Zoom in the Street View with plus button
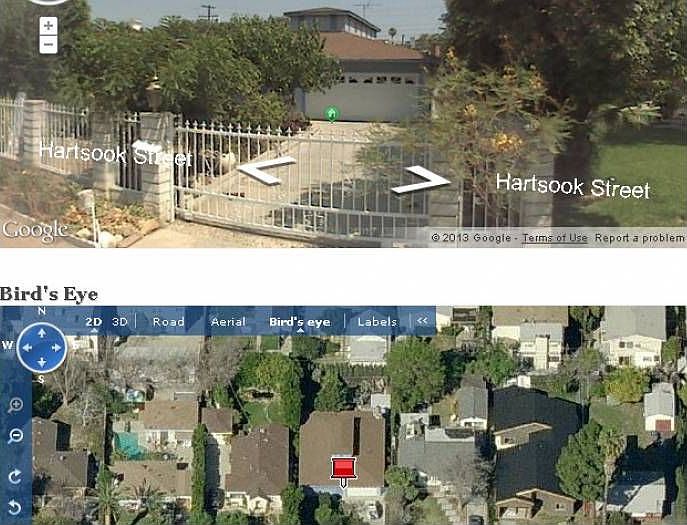The height and width of the screenshot is (525, 687). point(49,26)
